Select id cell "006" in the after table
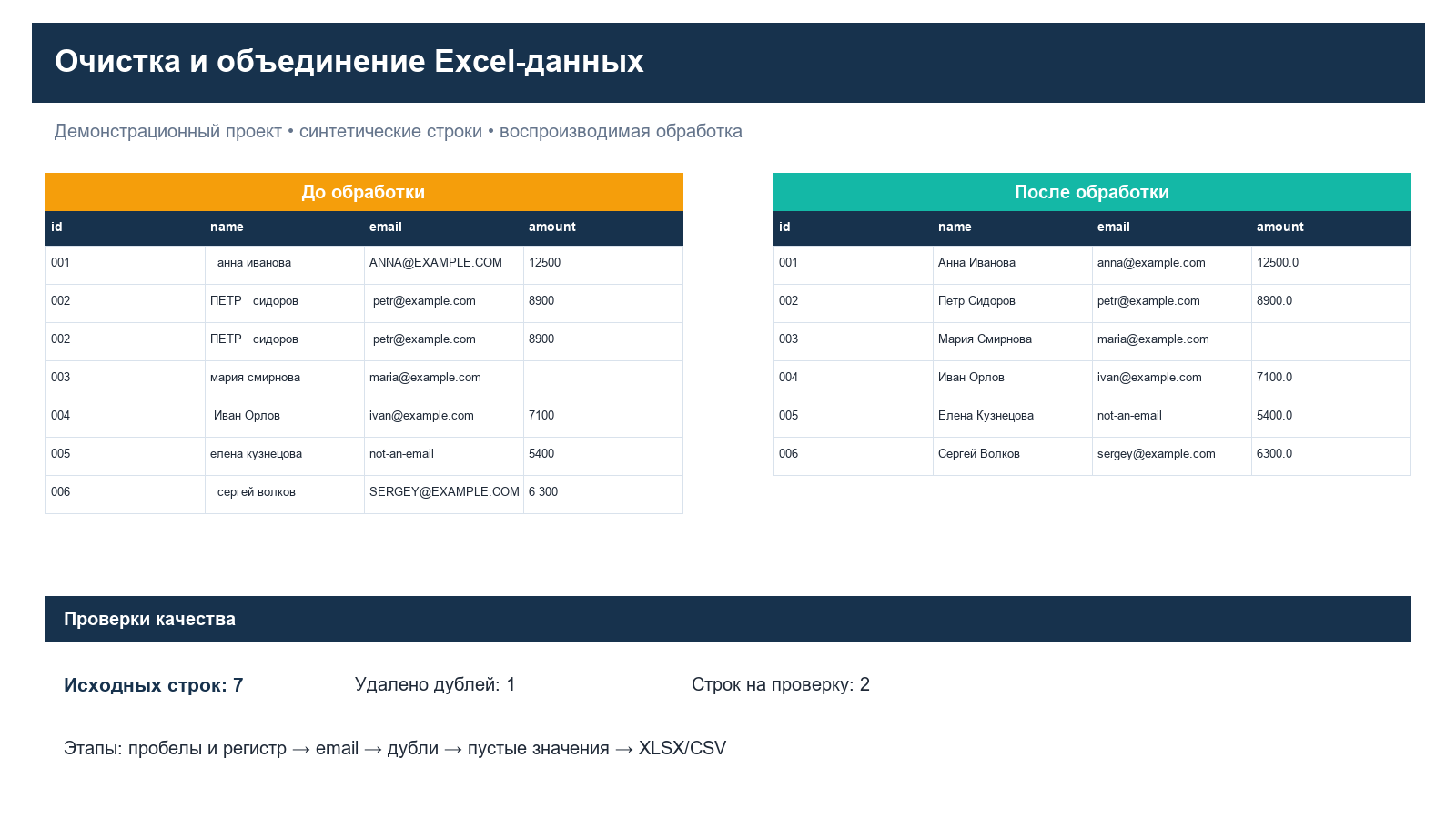The image size is (1456, 819). 854,456
